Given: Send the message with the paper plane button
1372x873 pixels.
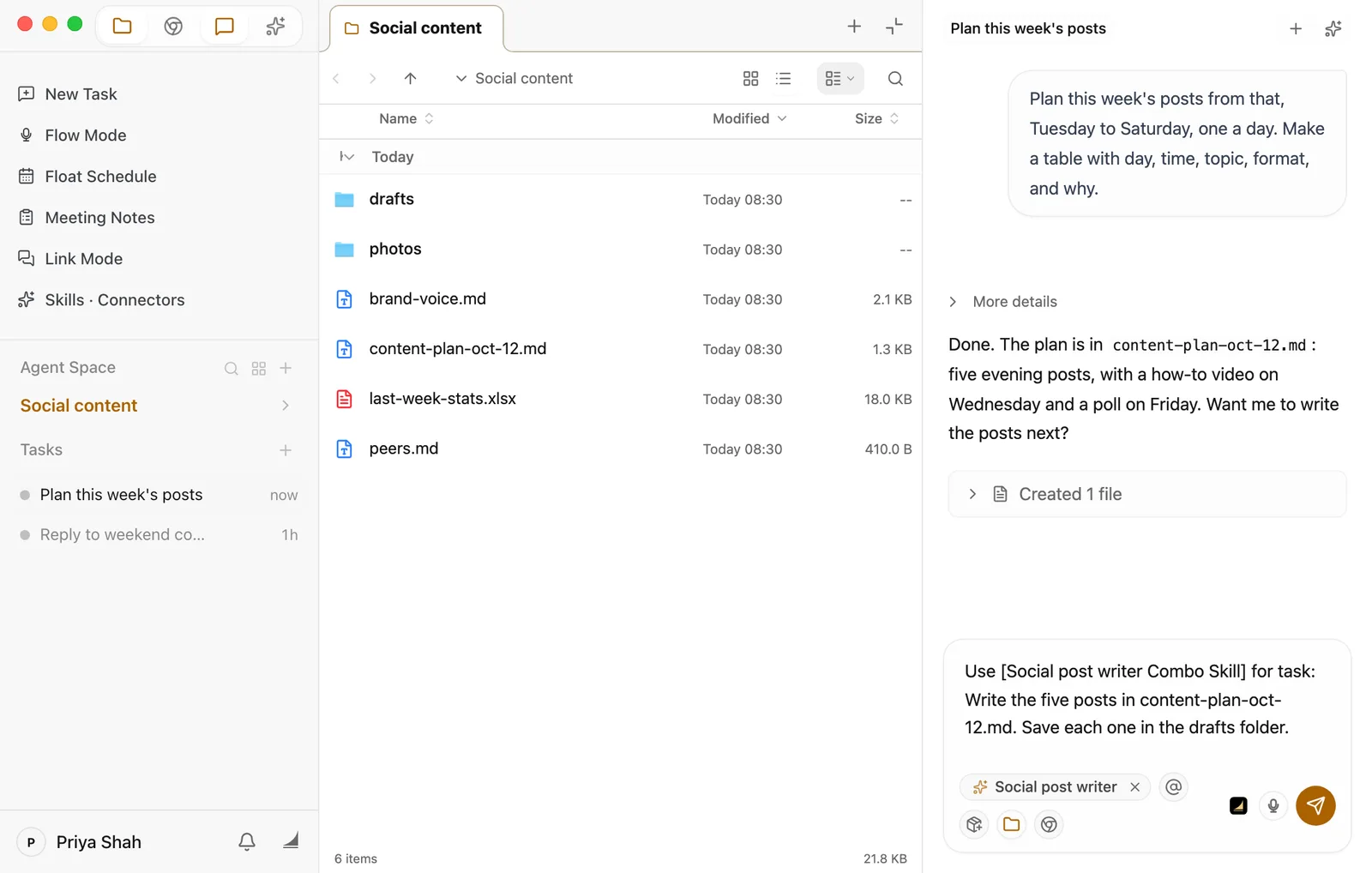Looking at the screenshot, I should (x=1315, y=806).
